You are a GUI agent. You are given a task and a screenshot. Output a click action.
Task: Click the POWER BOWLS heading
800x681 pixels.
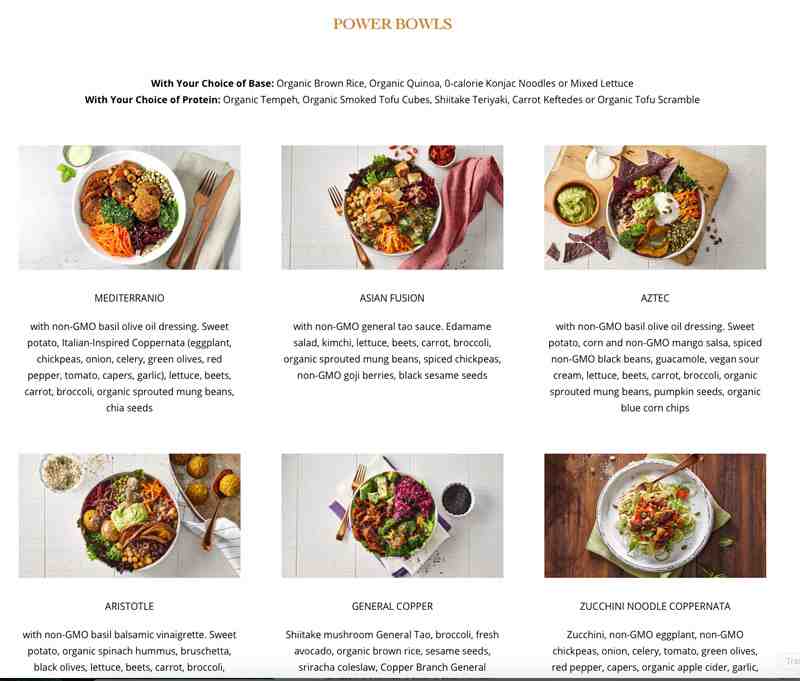click(x=392, y=24)
